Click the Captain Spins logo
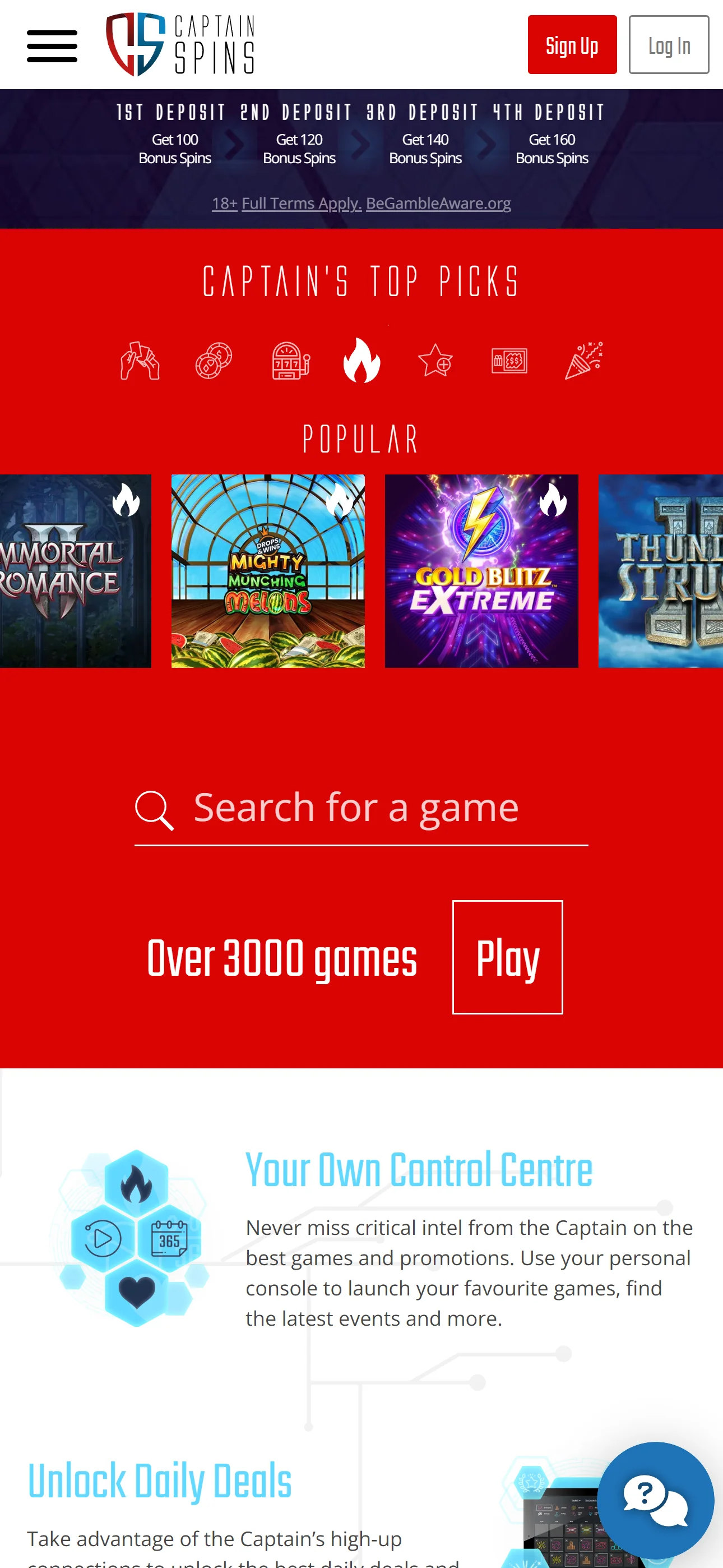 pos(180,44)
